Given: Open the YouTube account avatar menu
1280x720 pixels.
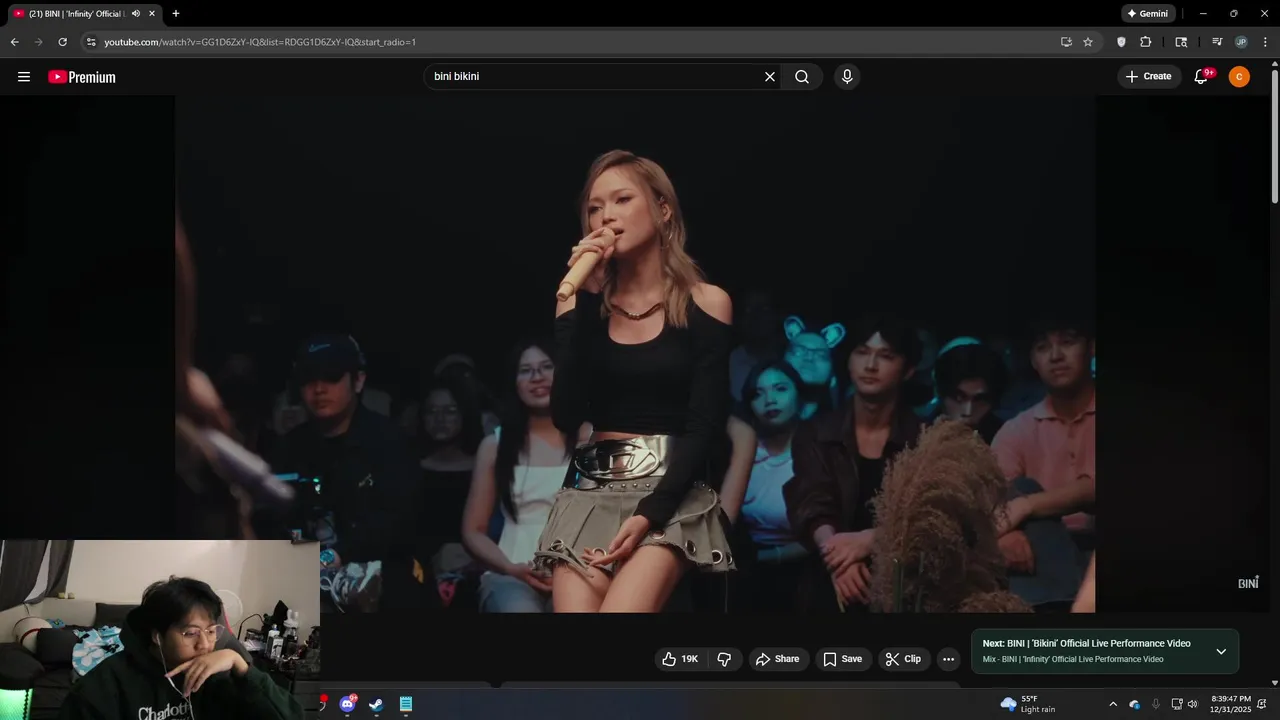Looking at the screenshot, I should pos(1239,77).
